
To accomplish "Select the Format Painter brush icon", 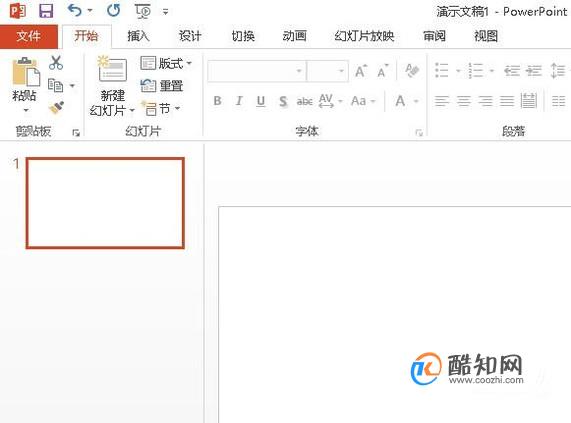I will (x=56, y=107).
